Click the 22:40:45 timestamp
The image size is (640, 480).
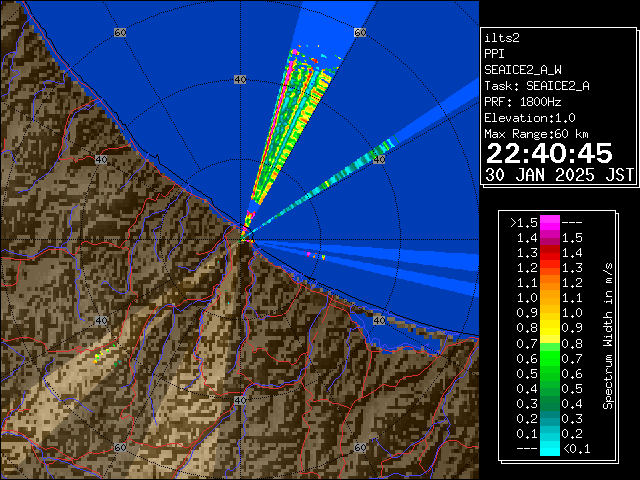[549, 154]
